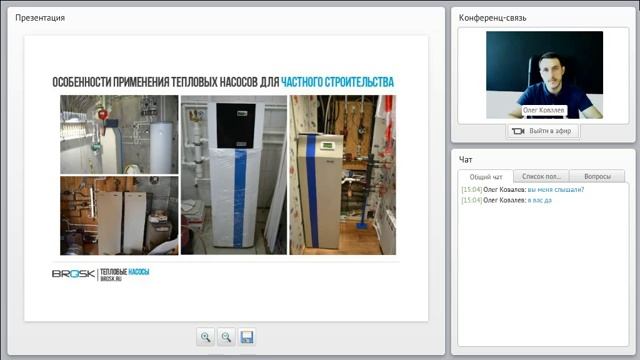Click the bottom-left photo of two white units
The height and width of the screenshot is (360, 640).
tap(119, 216)
